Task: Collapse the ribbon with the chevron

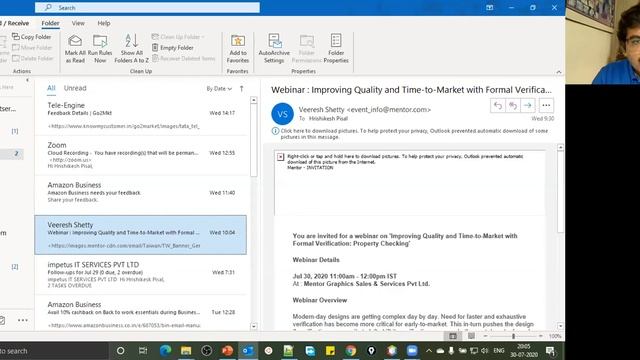Action: (559, 72)
